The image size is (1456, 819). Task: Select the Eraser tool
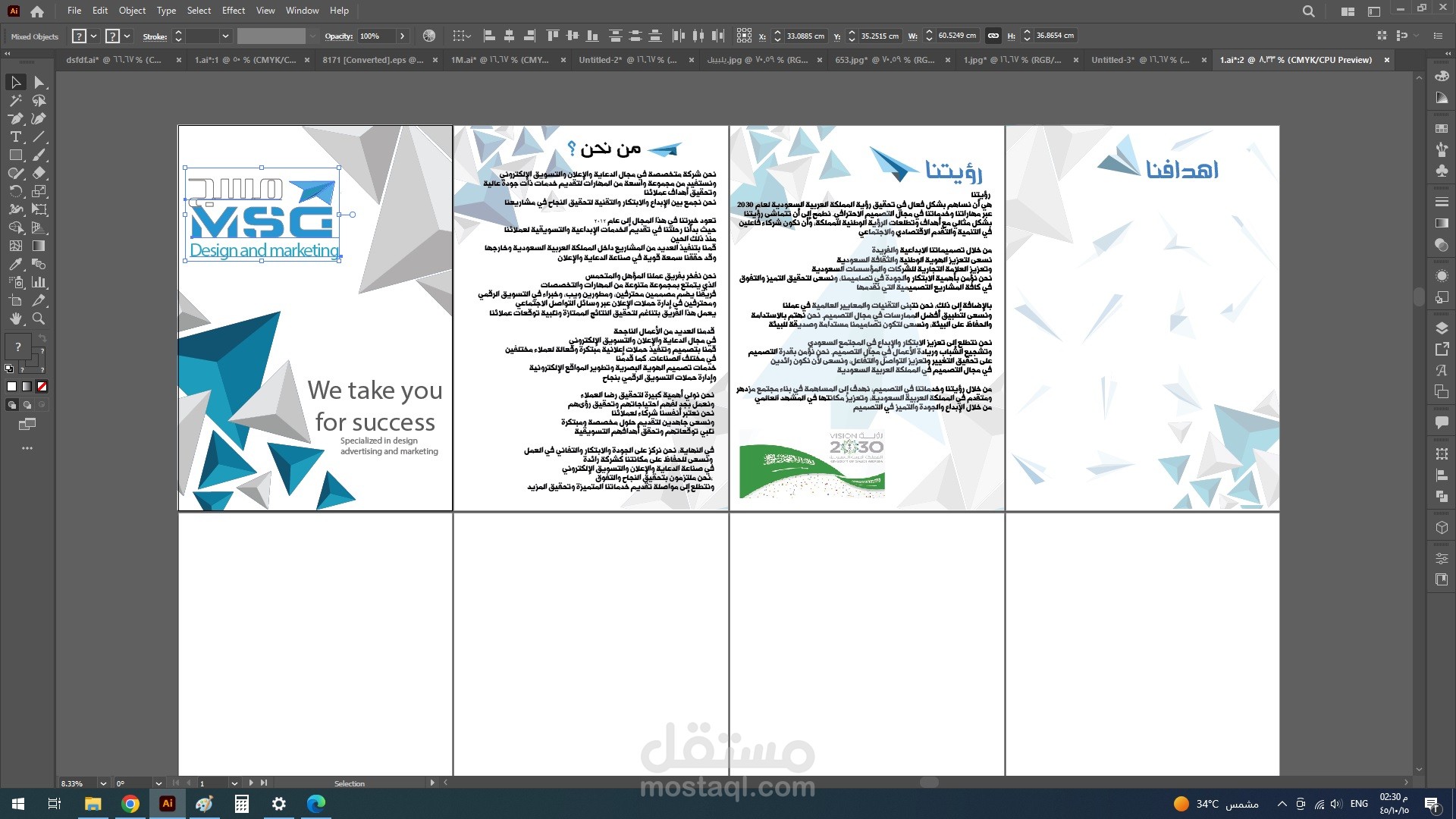click(39, 174)
